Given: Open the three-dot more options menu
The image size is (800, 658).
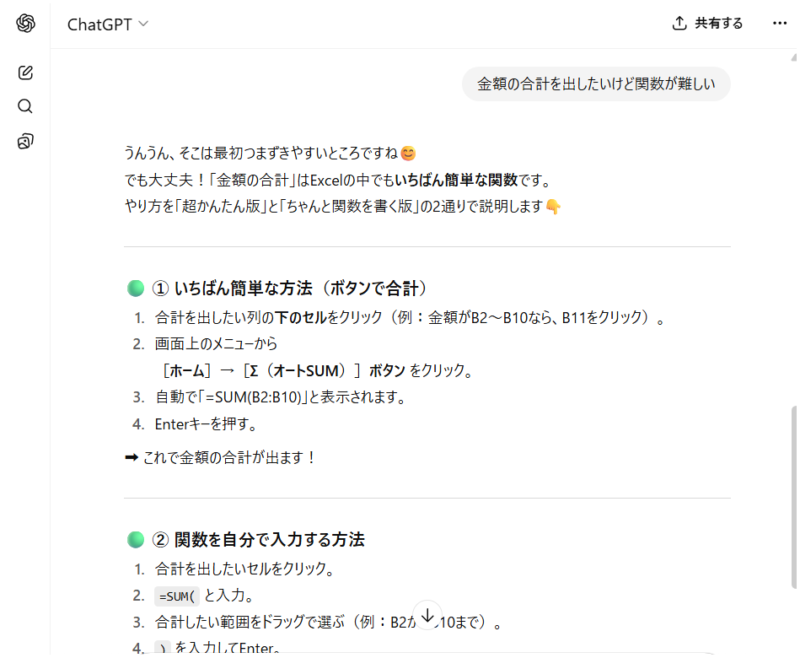Looking at the screenshot, I should coord(779,24).
